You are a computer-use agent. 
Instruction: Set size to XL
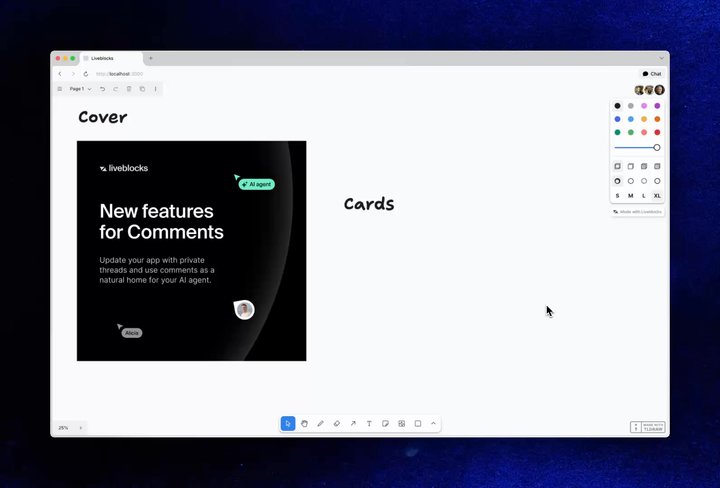point(658,196)
